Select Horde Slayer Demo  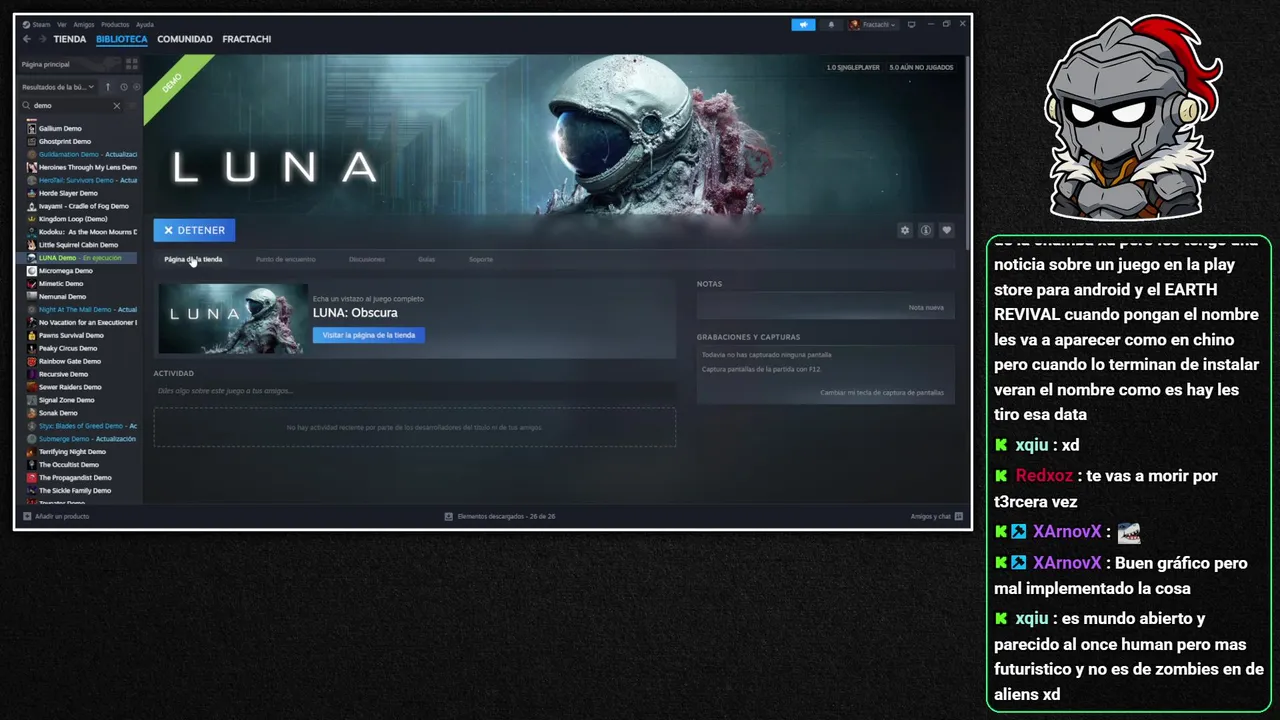[x=82, y=193]
